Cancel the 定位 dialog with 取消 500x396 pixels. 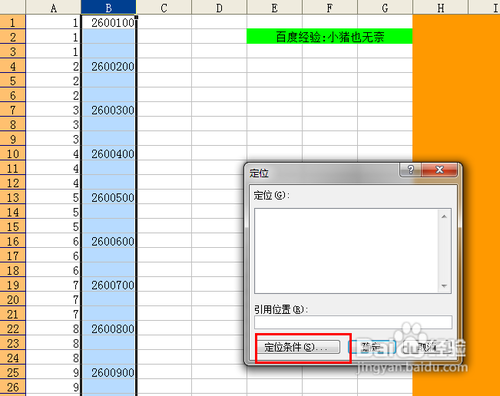[x=427, y=347]
